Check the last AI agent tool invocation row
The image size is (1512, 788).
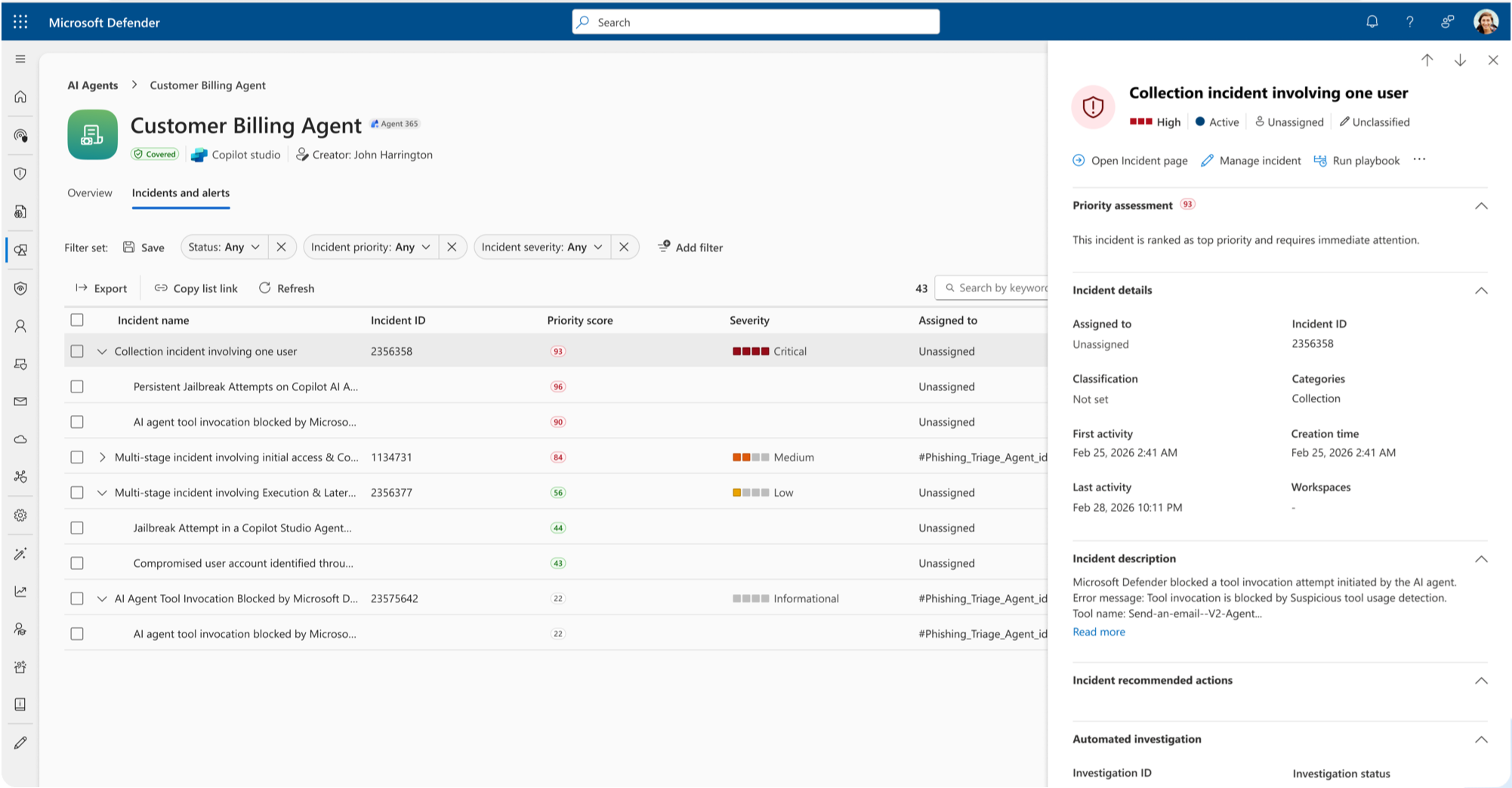pos(77,634)
